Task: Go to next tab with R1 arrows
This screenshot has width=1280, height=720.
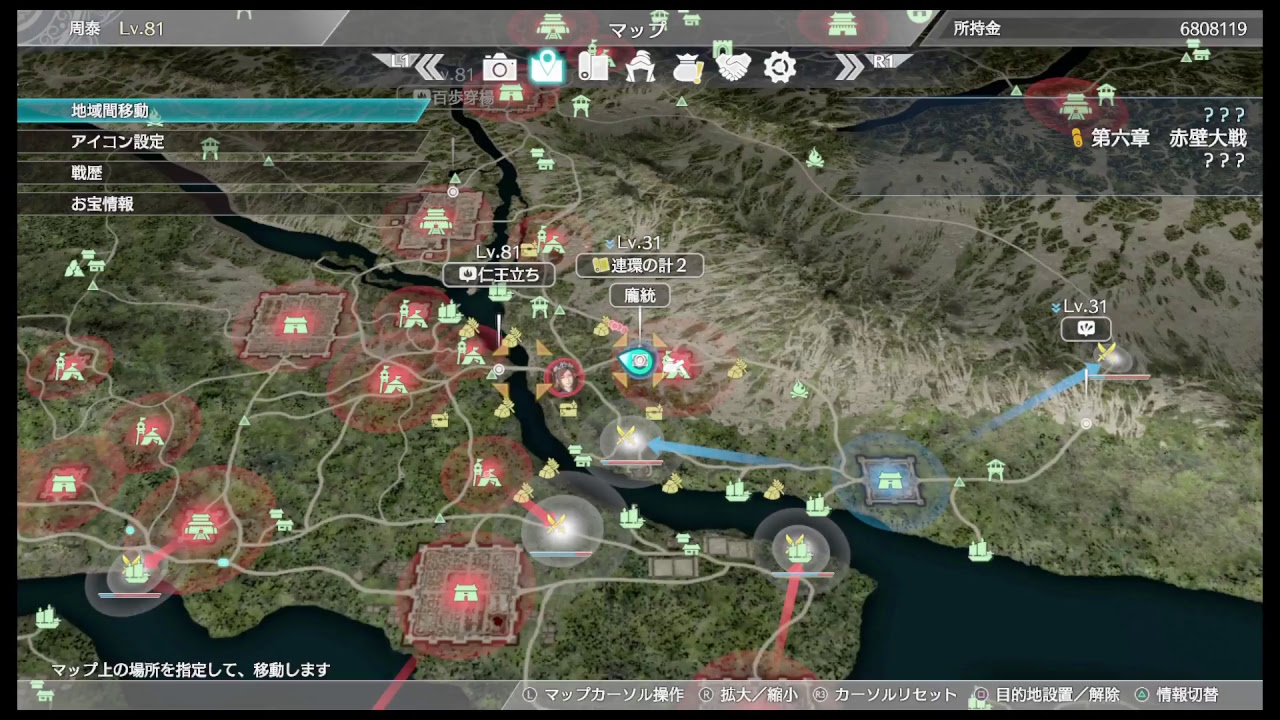Action: pyautogui.click(x=865, y=65)
